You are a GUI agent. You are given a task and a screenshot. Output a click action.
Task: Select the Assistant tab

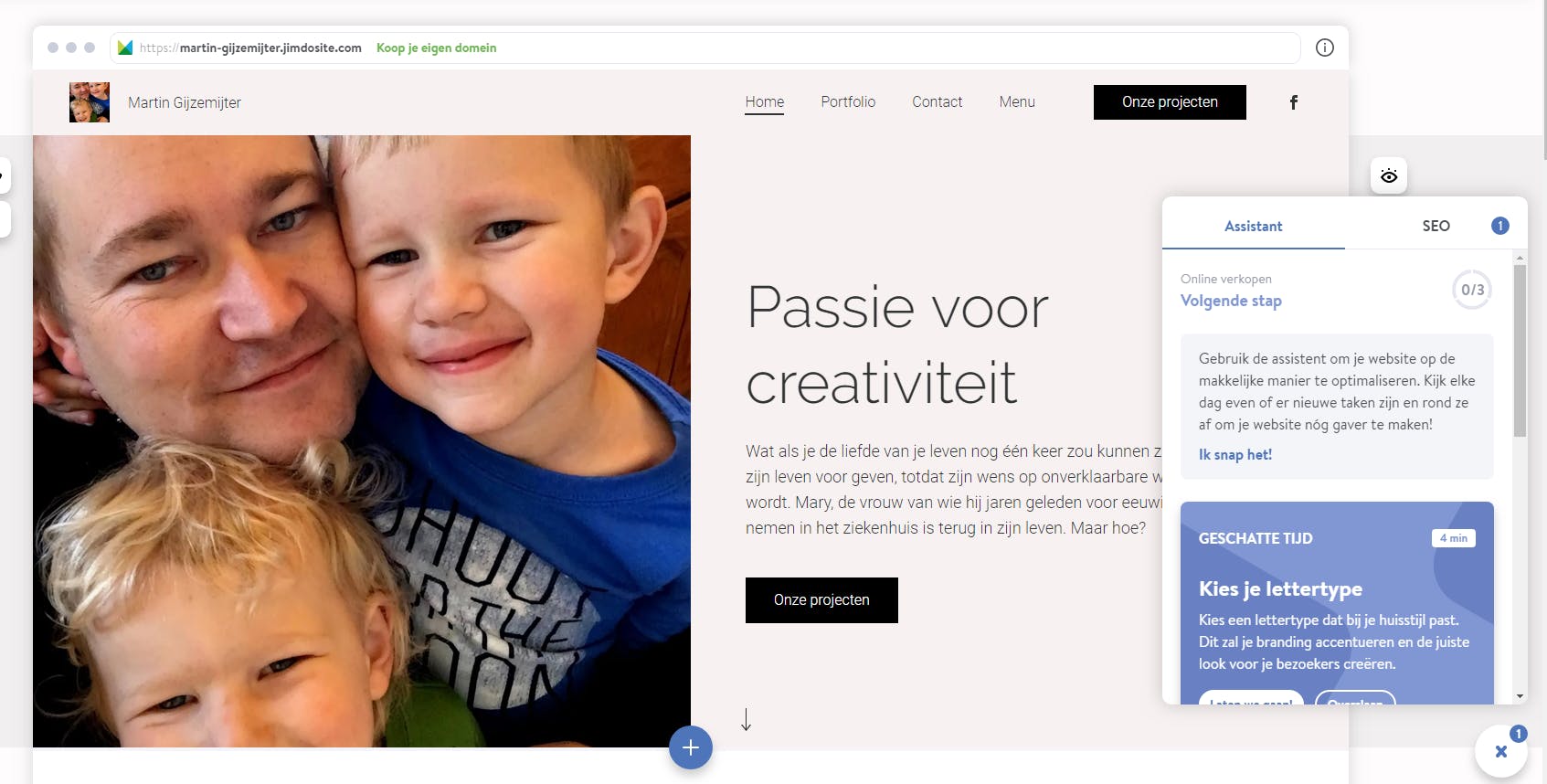[1253, 226]
